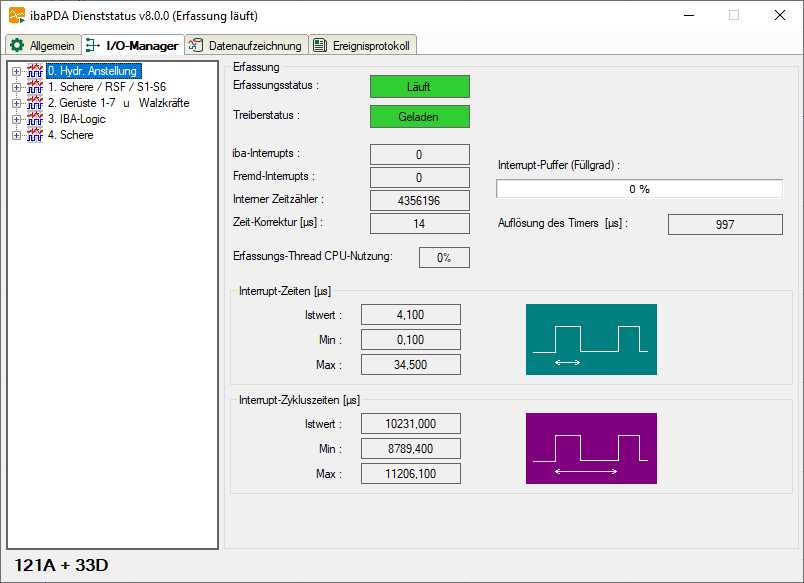The image size is (804, 583).
Task: Expand the 1. Schere / RSF / S1-S6 node
Action: click(16, 87)
